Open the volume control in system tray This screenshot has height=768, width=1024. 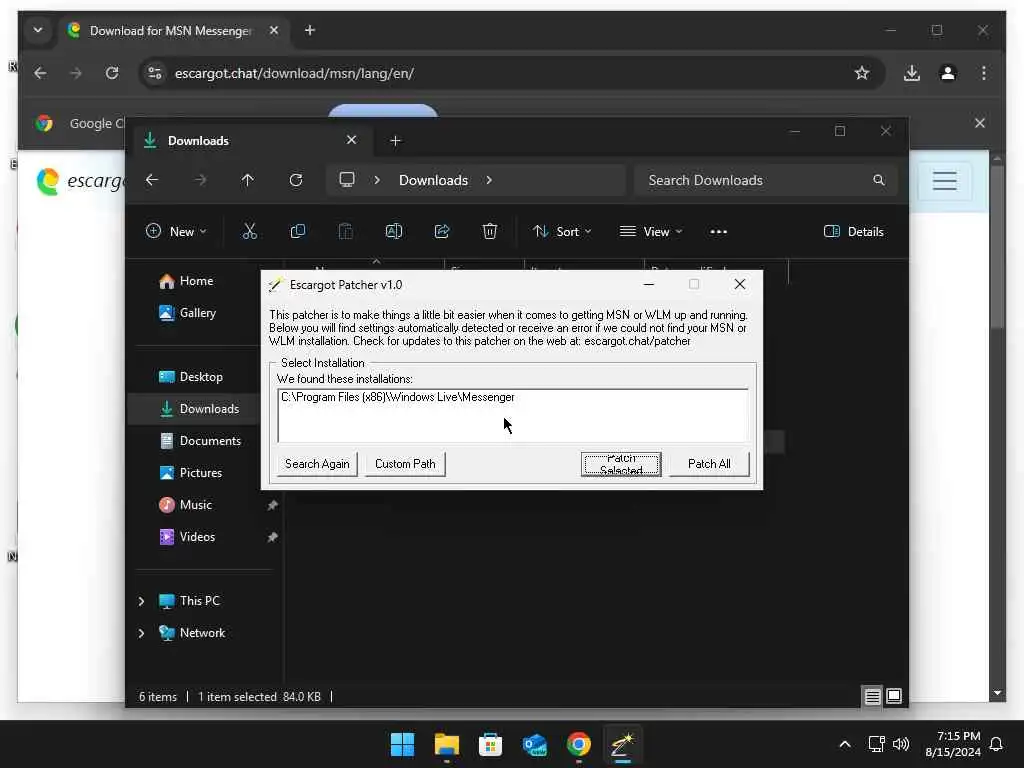(x=901, y=744)
